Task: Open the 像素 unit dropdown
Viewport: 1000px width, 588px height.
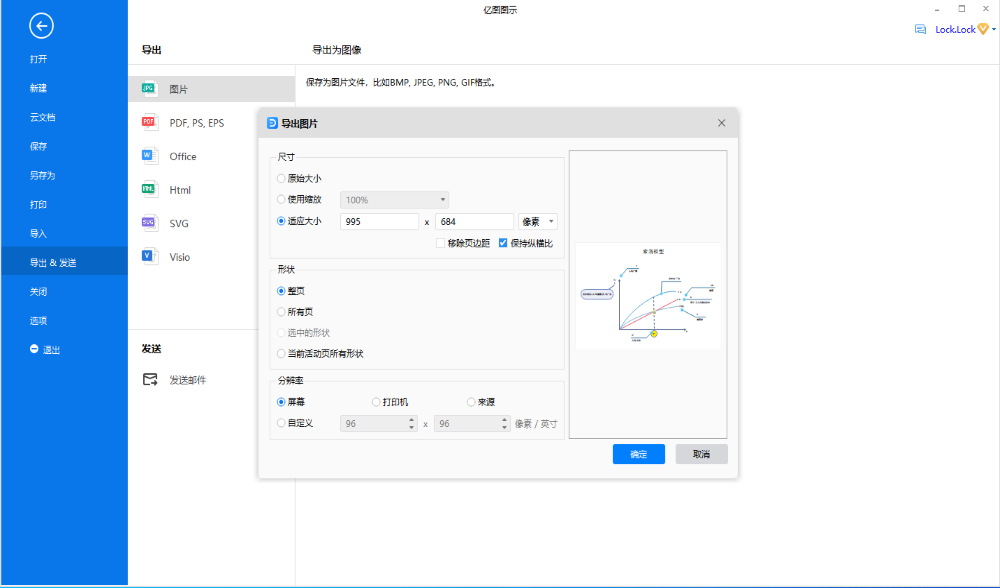Action: [538, 221]
